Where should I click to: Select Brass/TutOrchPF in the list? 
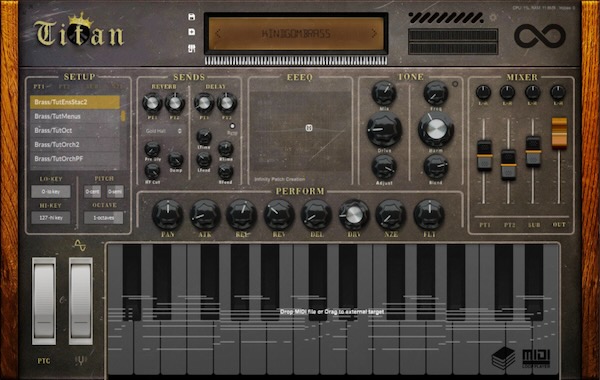pyautogui.click(x=75, y=159)
